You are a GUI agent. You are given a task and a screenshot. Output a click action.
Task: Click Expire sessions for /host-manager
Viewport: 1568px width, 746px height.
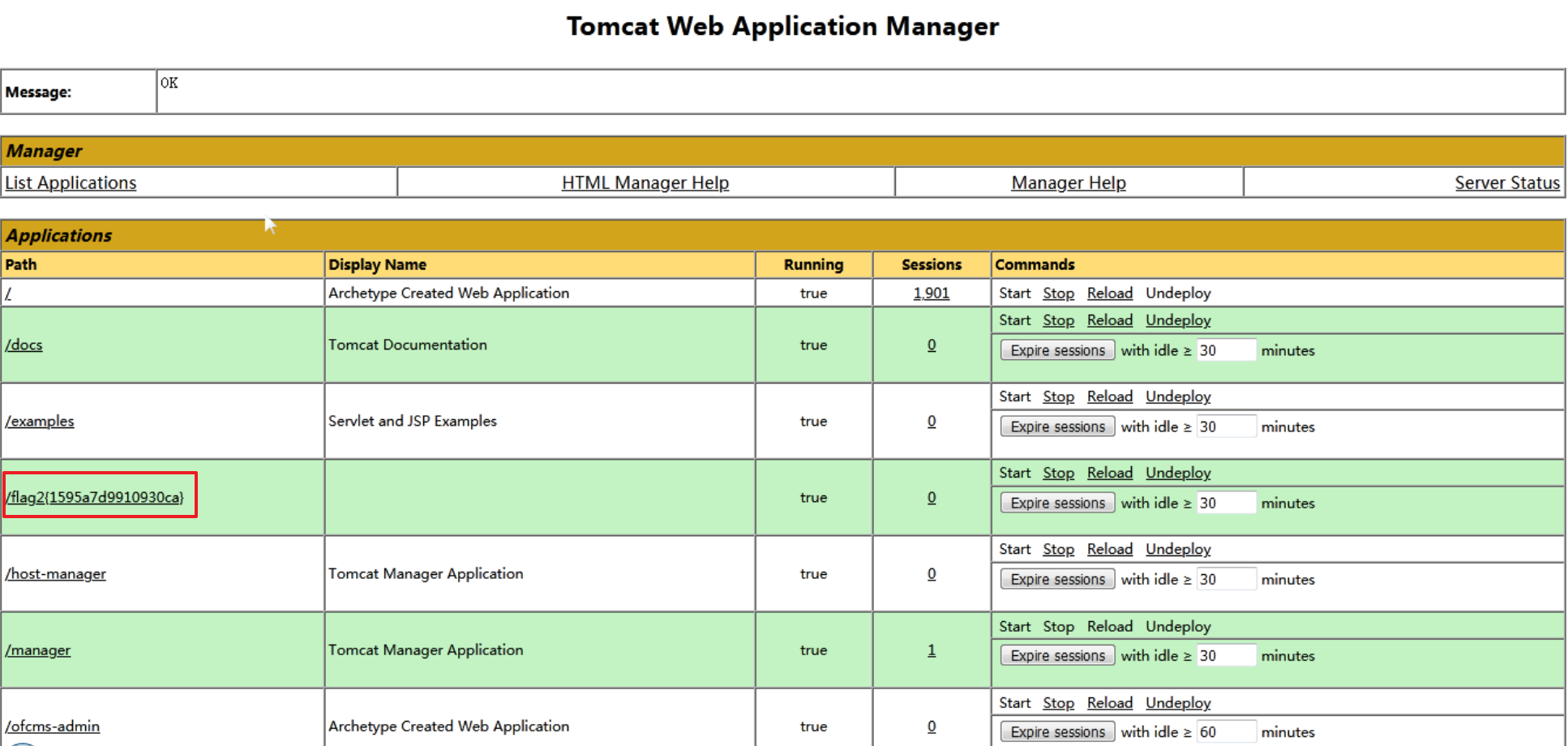tap(1057, 579)
